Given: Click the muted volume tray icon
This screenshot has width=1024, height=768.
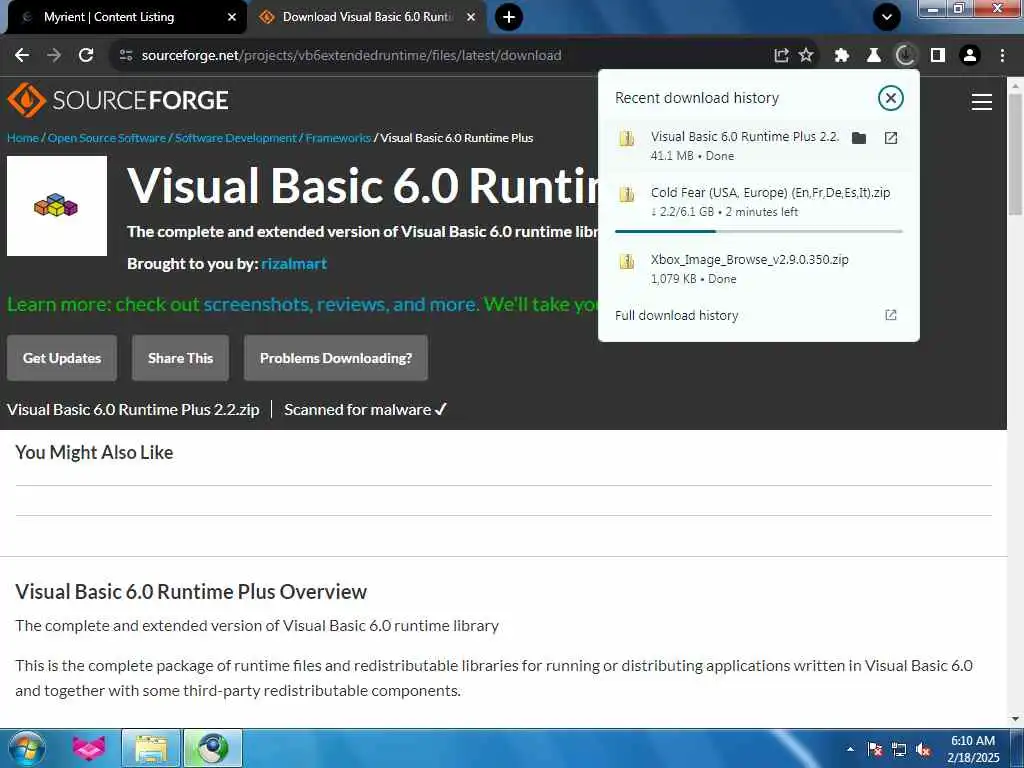Looking at the screenshot, I should pyautogui.click(x=923, y=750).
